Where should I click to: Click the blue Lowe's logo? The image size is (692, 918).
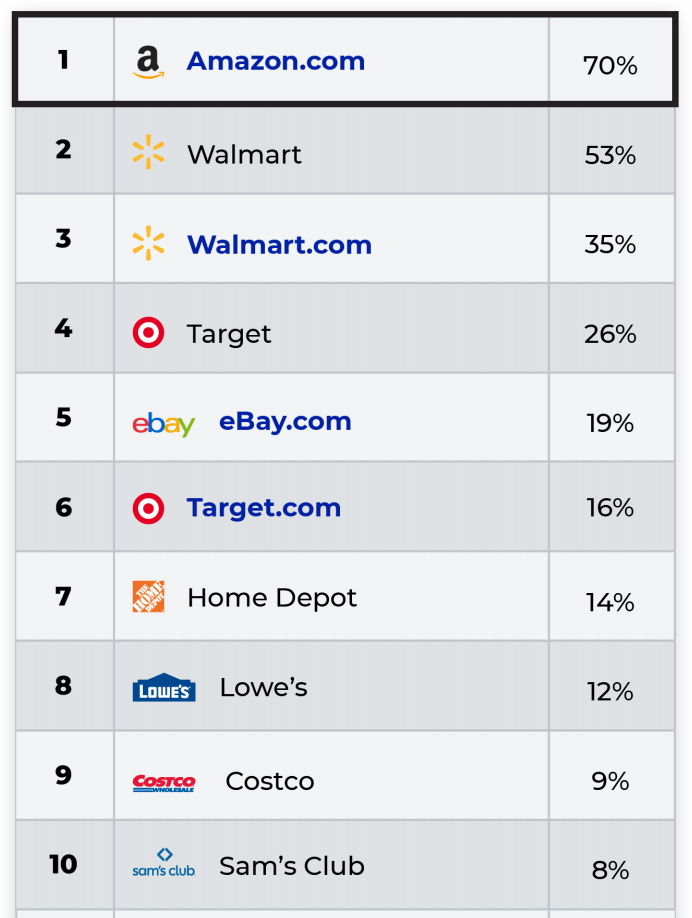coord(164,688)
